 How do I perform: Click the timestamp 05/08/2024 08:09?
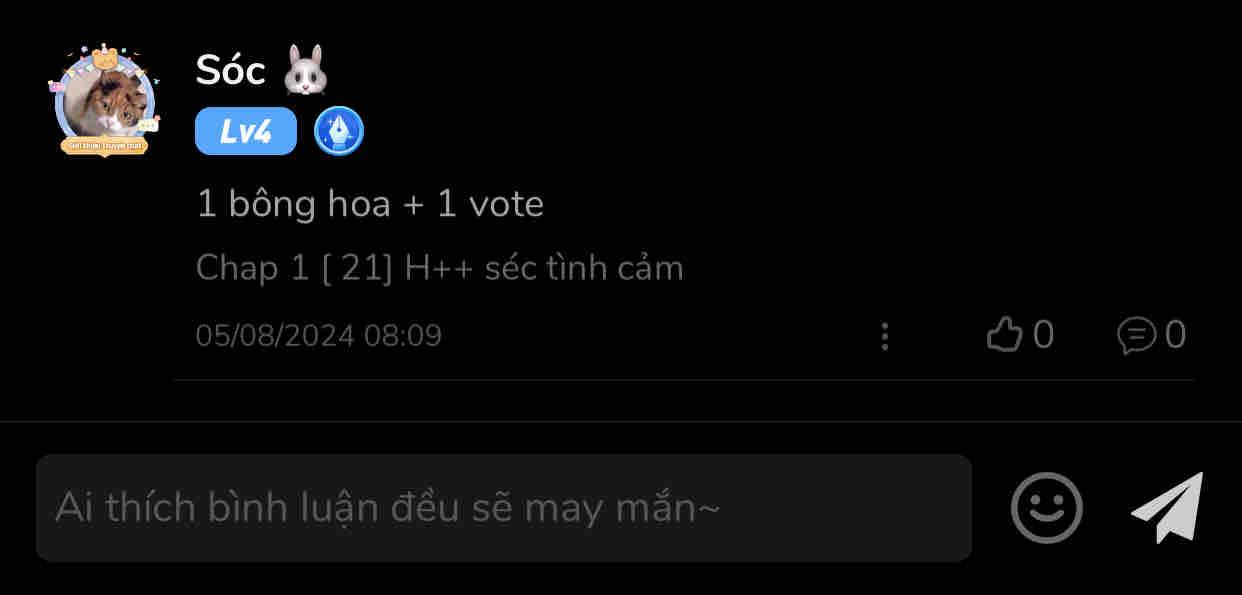tap(318, 335)
